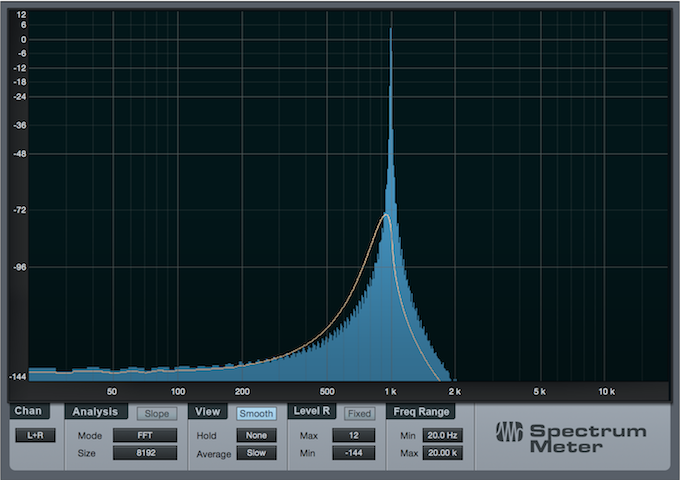Click the Level Min value field -144

pos(353,453)
